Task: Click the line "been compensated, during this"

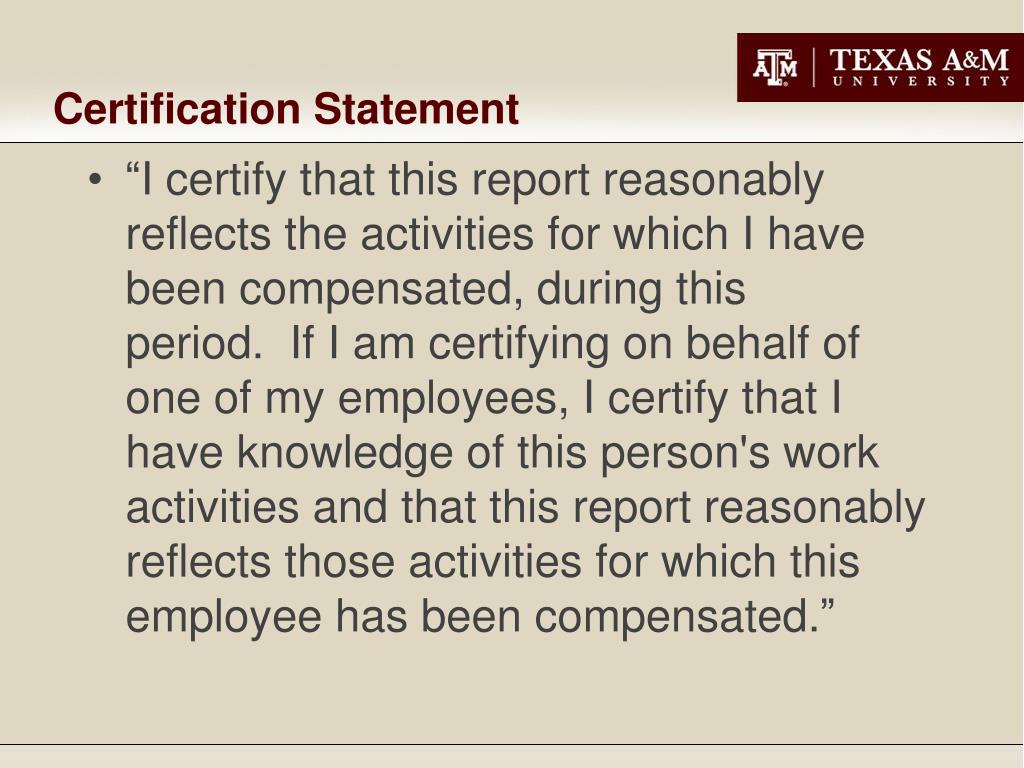Action: pos(436,289)
